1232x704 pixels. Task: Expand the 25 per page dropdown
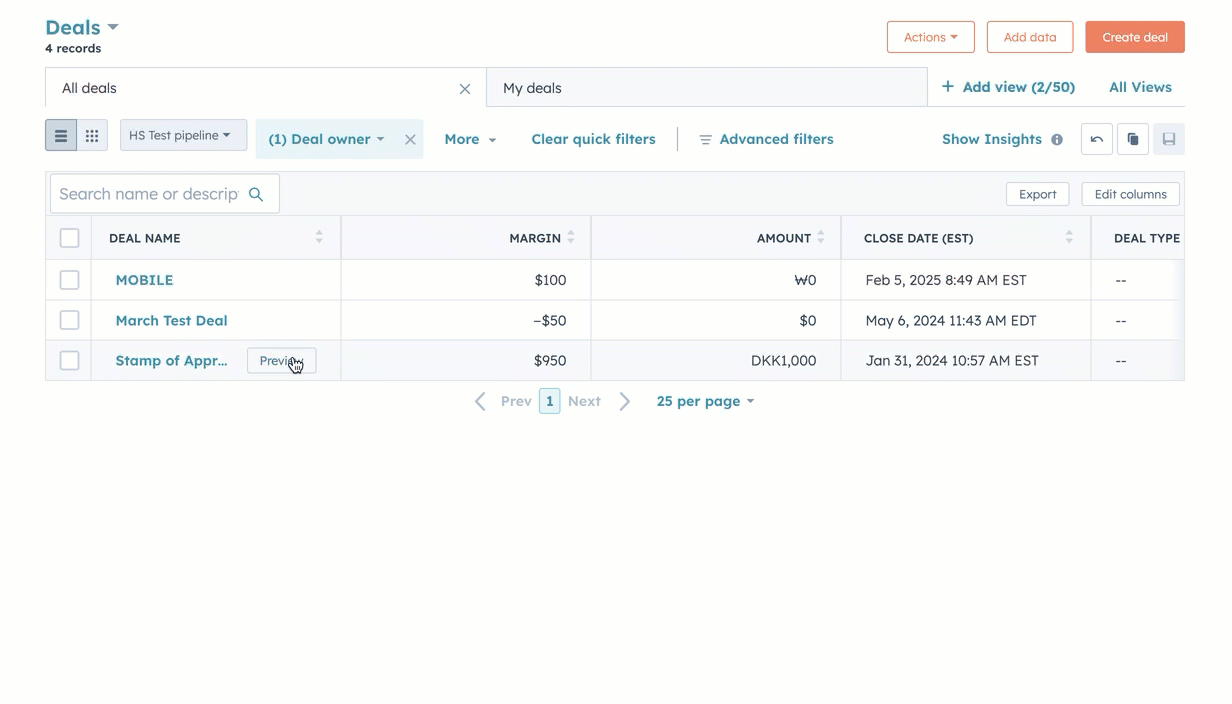[x=705, y=401]
